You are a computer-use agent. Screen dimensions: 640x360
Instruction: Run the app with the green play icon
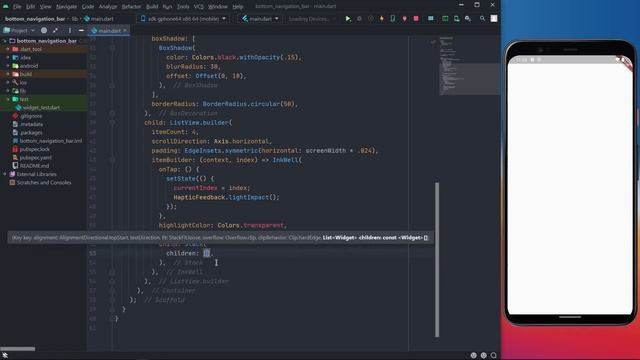pos(348,19)
